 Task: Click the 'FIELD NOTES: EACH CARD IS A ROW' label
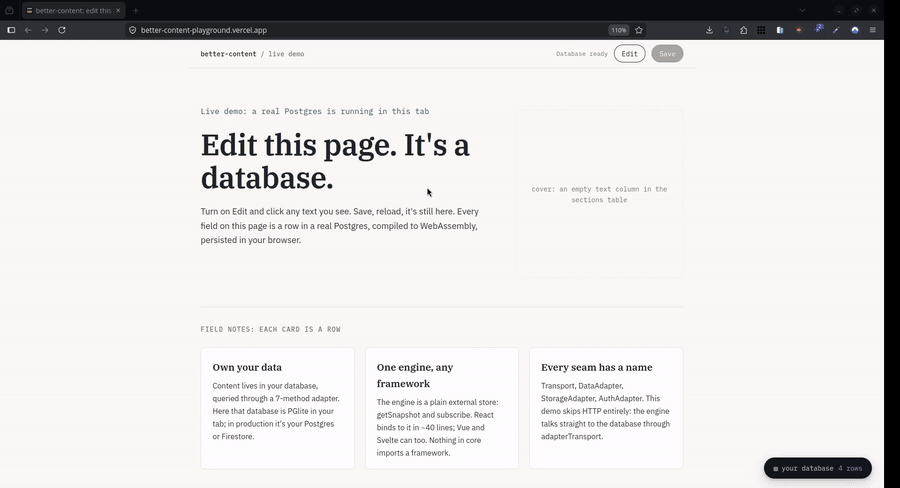(270, 330)
